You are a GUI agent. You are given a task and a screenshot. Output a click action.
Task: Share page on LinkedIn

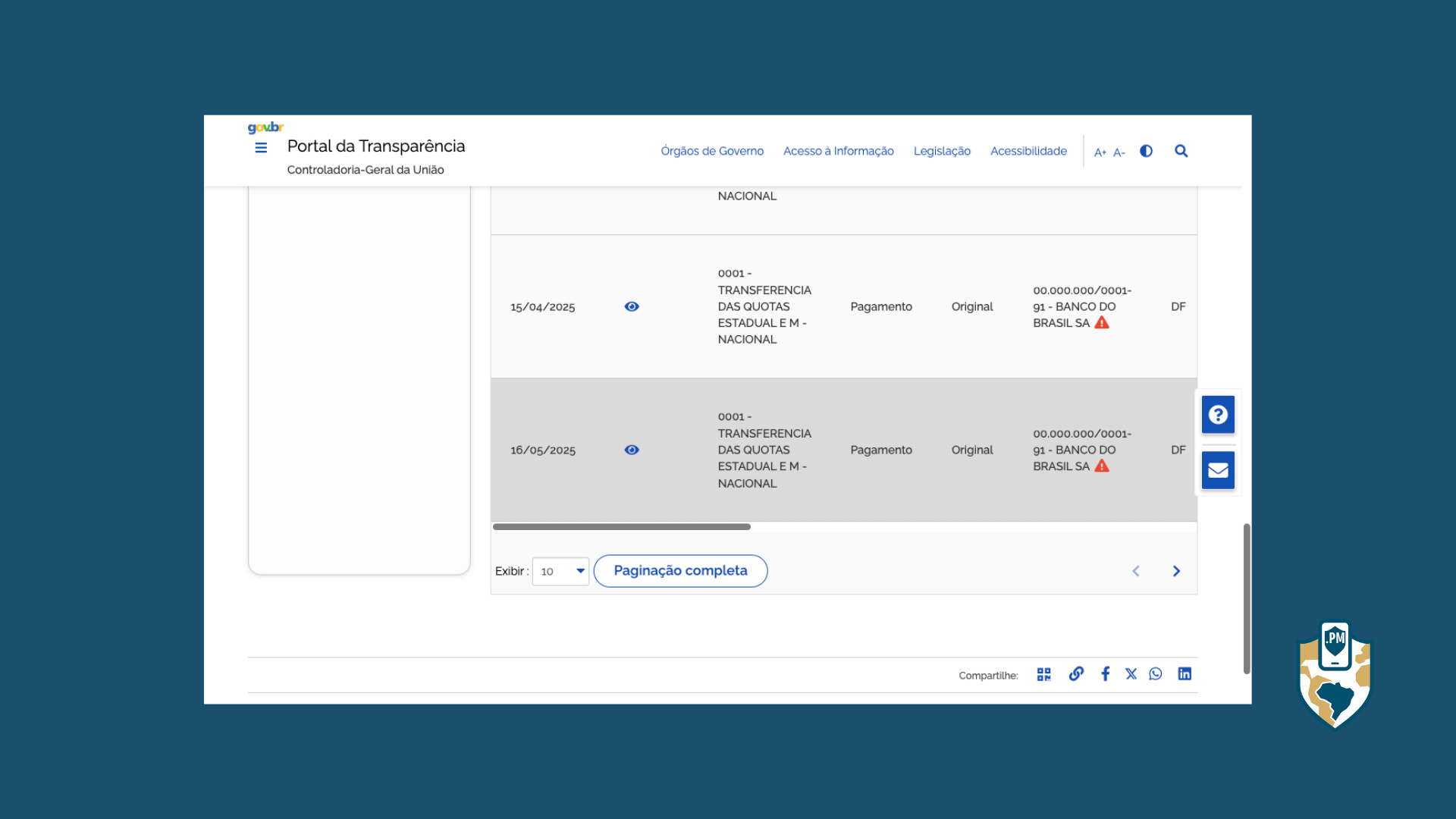click(1185, 673)
